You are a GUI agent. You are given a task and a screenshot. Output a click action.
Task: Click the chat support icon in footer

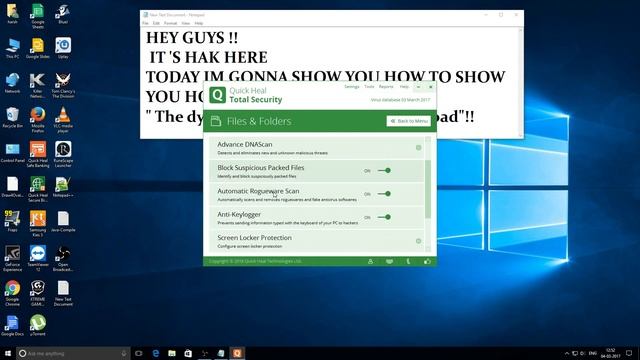[389, 261]
